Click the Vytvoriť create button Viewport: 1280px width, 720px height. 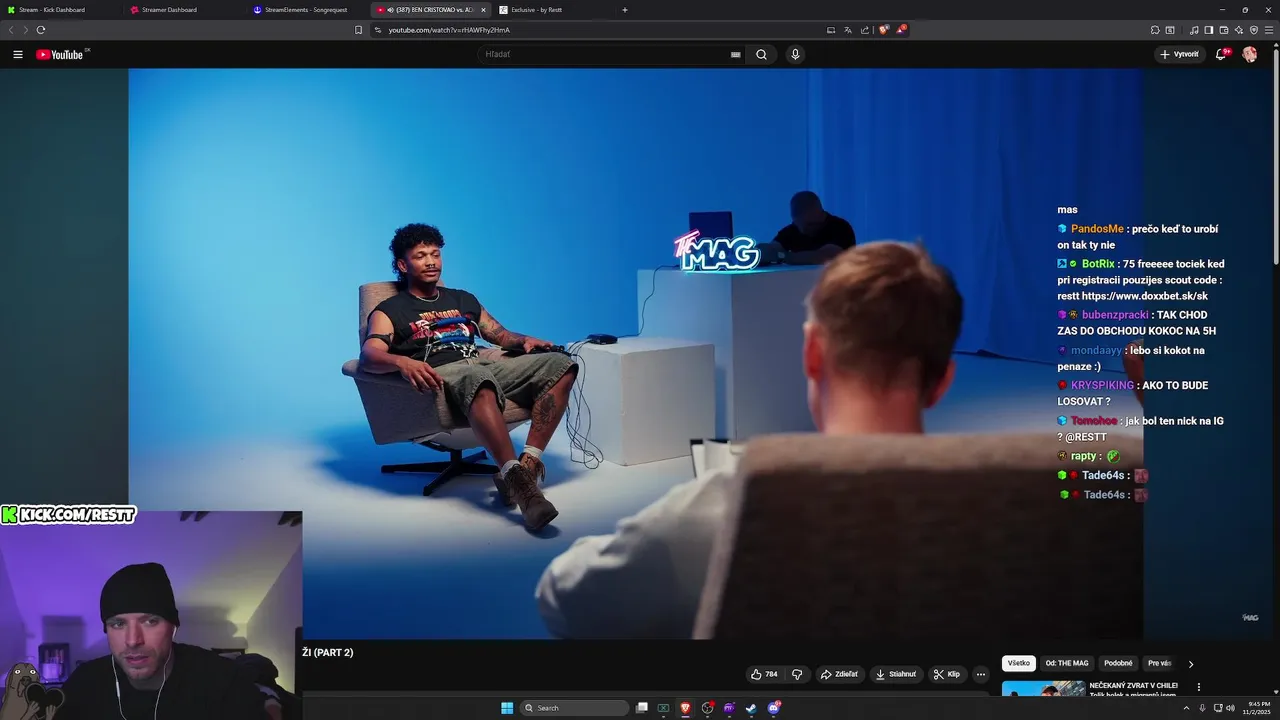(1179, 54)
